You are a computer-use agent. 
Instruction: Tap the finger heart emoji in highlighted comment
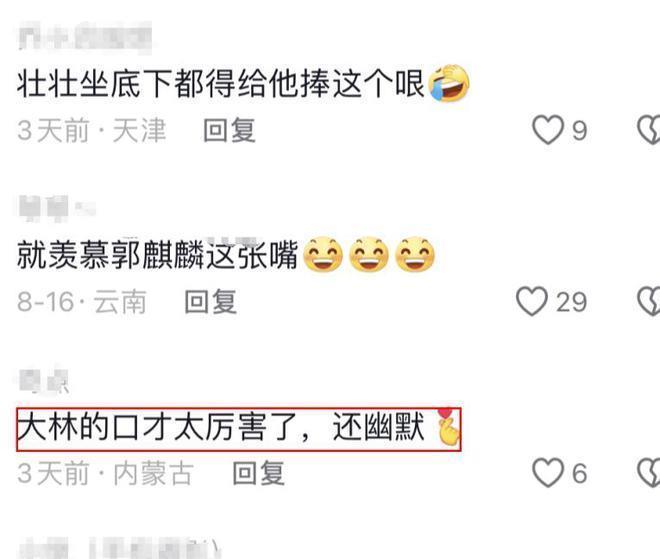448,427
